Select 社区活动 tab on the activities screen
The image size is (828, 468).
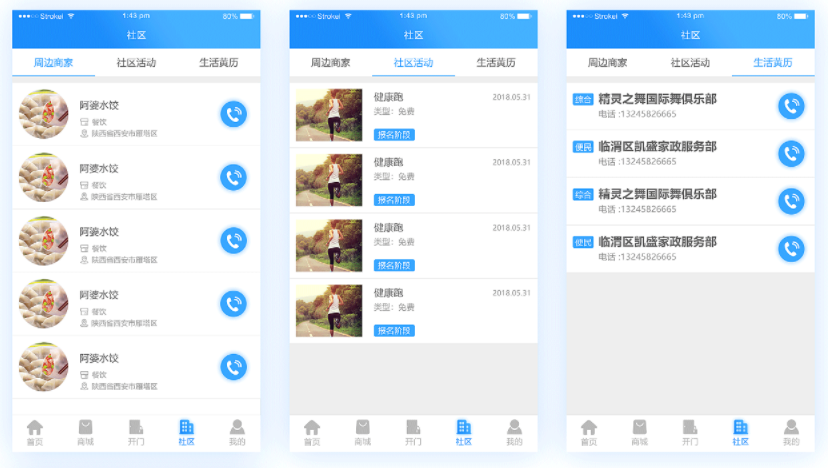coord(413,63)
